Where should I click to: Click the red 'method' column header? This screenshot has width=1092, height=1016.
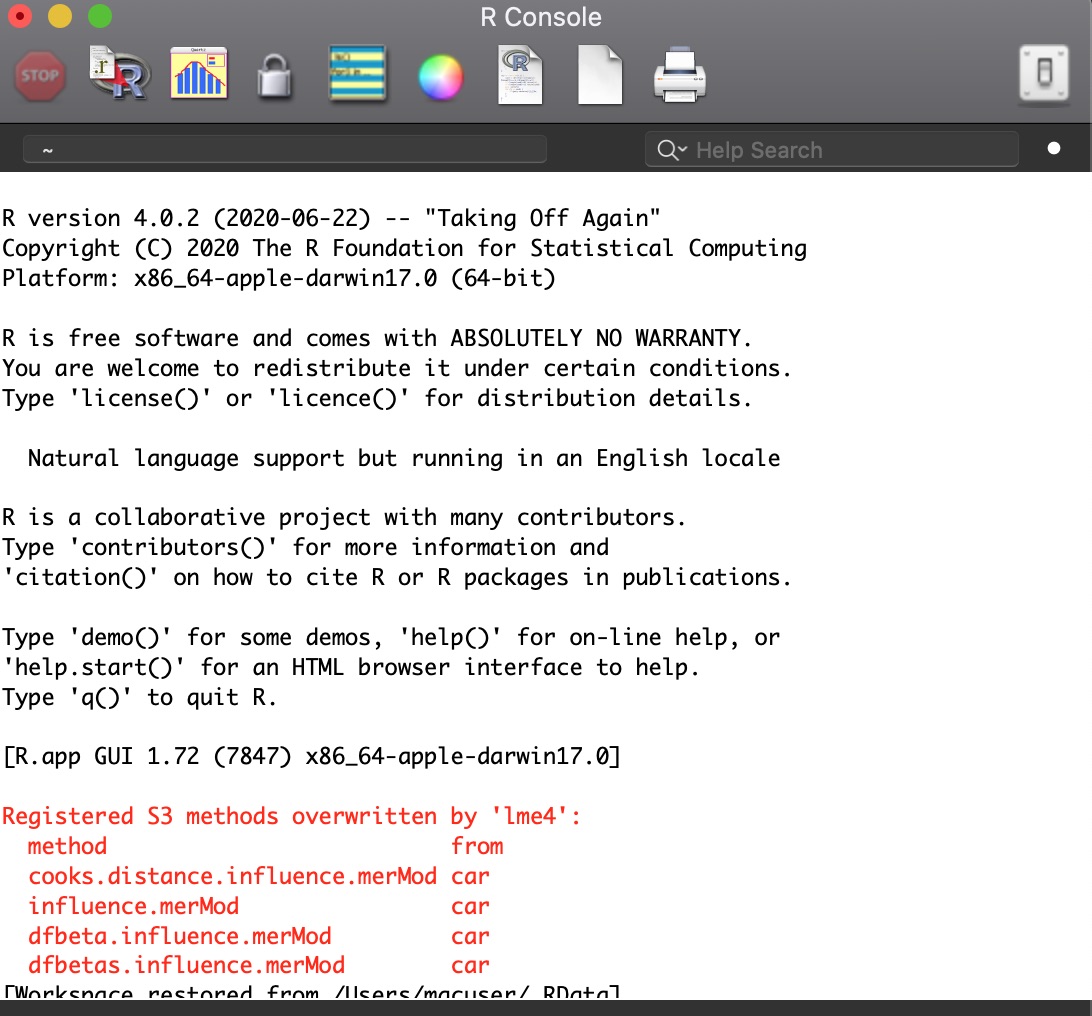[x=68, y=846]
